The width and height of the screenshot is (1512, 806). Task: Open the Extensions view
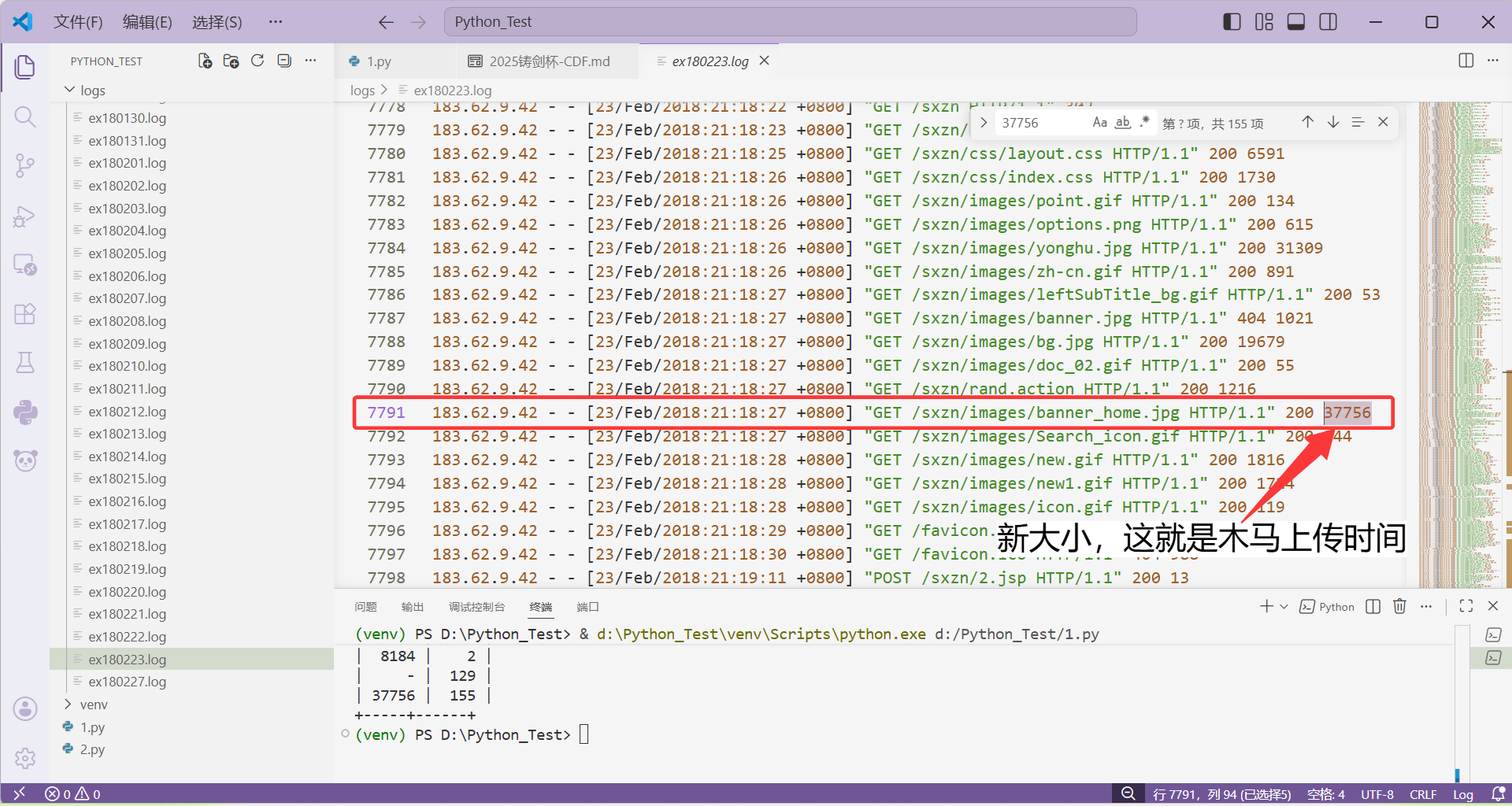25,314
